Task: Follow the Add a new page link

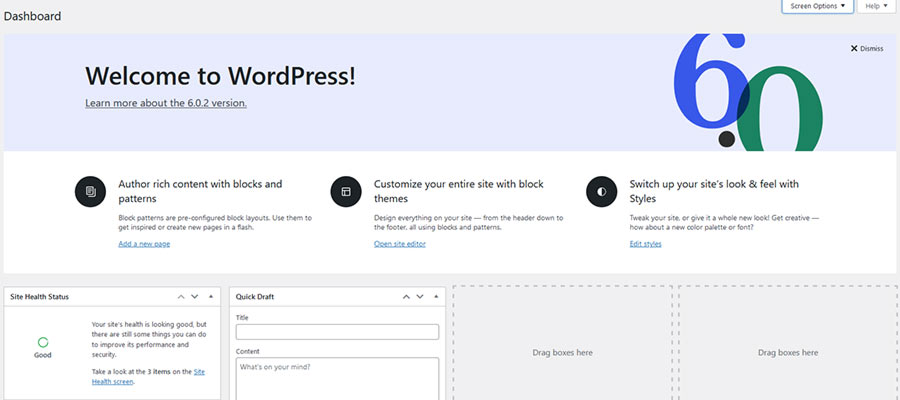Action: click(144, 244)
